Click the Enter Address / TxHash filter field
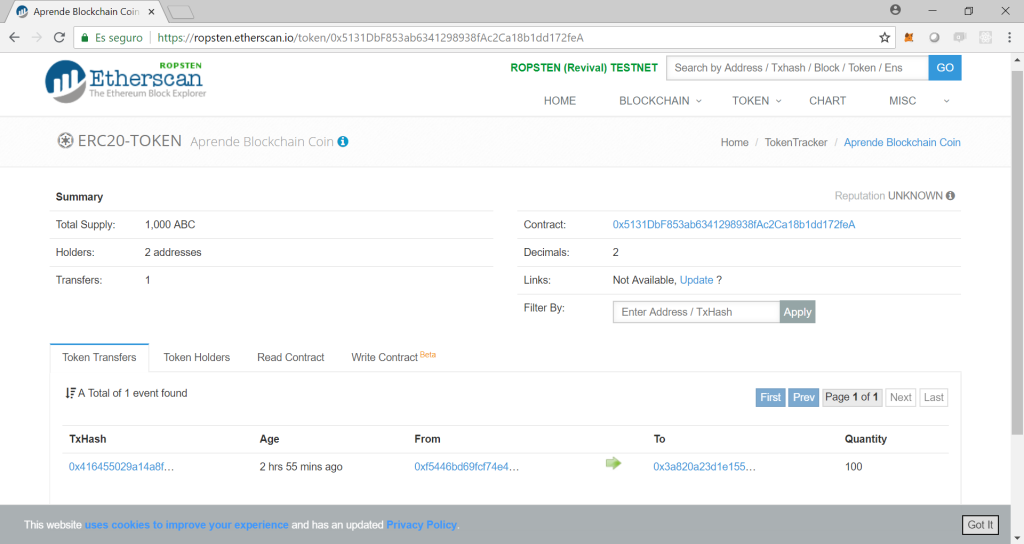The width and height of the screenshot is (1024, 544). (x=696, y=312)
